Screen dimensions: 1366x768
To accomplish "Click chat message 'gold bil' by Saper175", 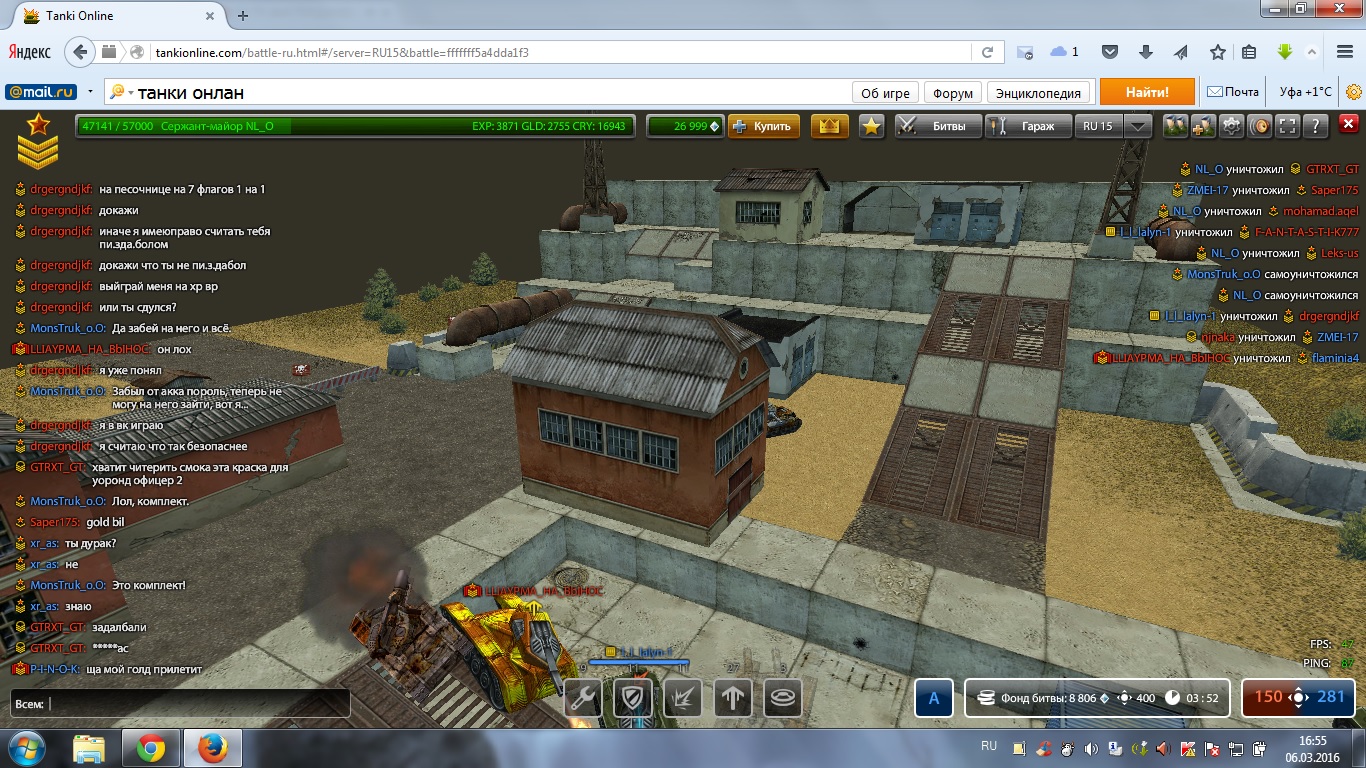I will click(105, 522).
